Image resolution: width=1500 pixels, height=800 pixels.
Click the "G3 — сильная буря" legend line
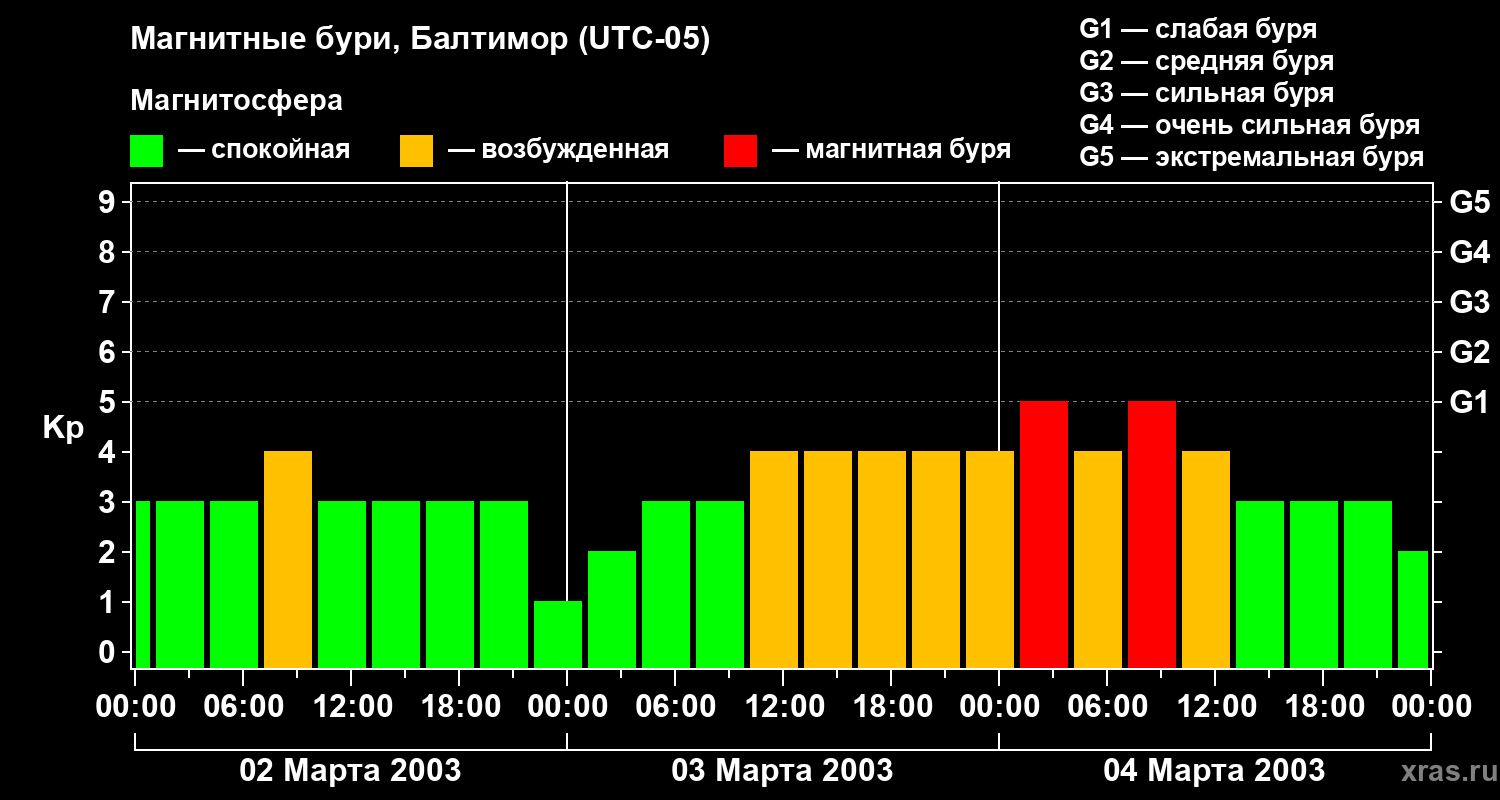[x=1207, y=93]
